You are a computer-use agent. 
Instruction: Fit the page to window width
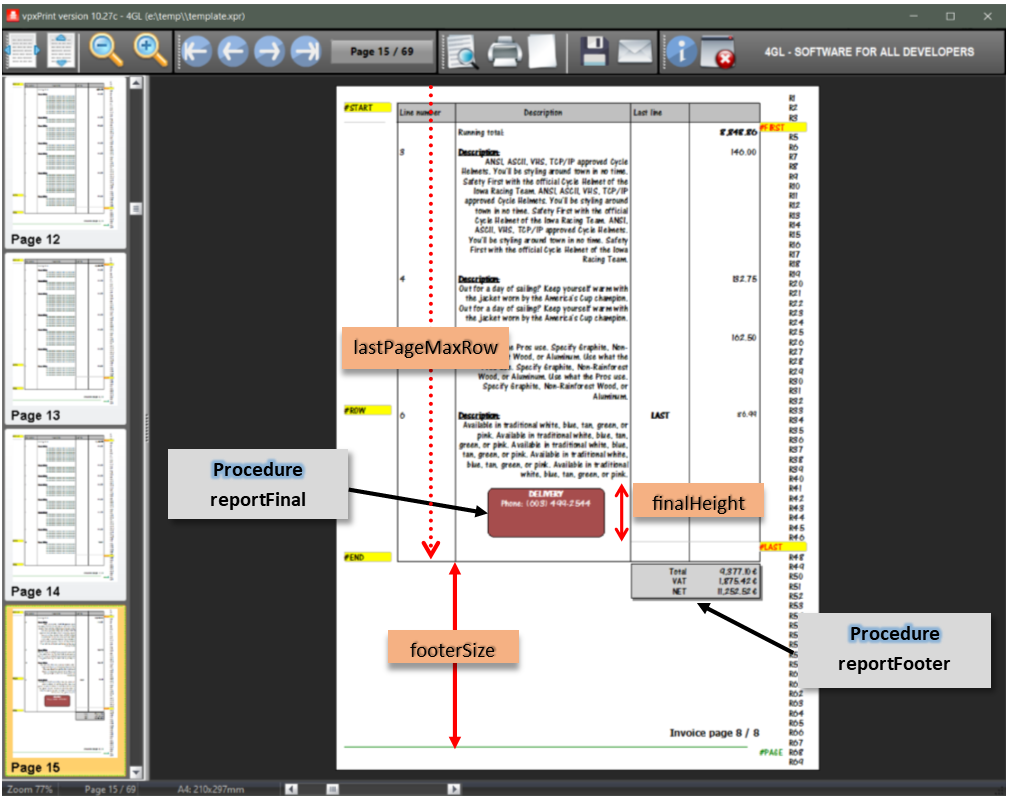21,52
